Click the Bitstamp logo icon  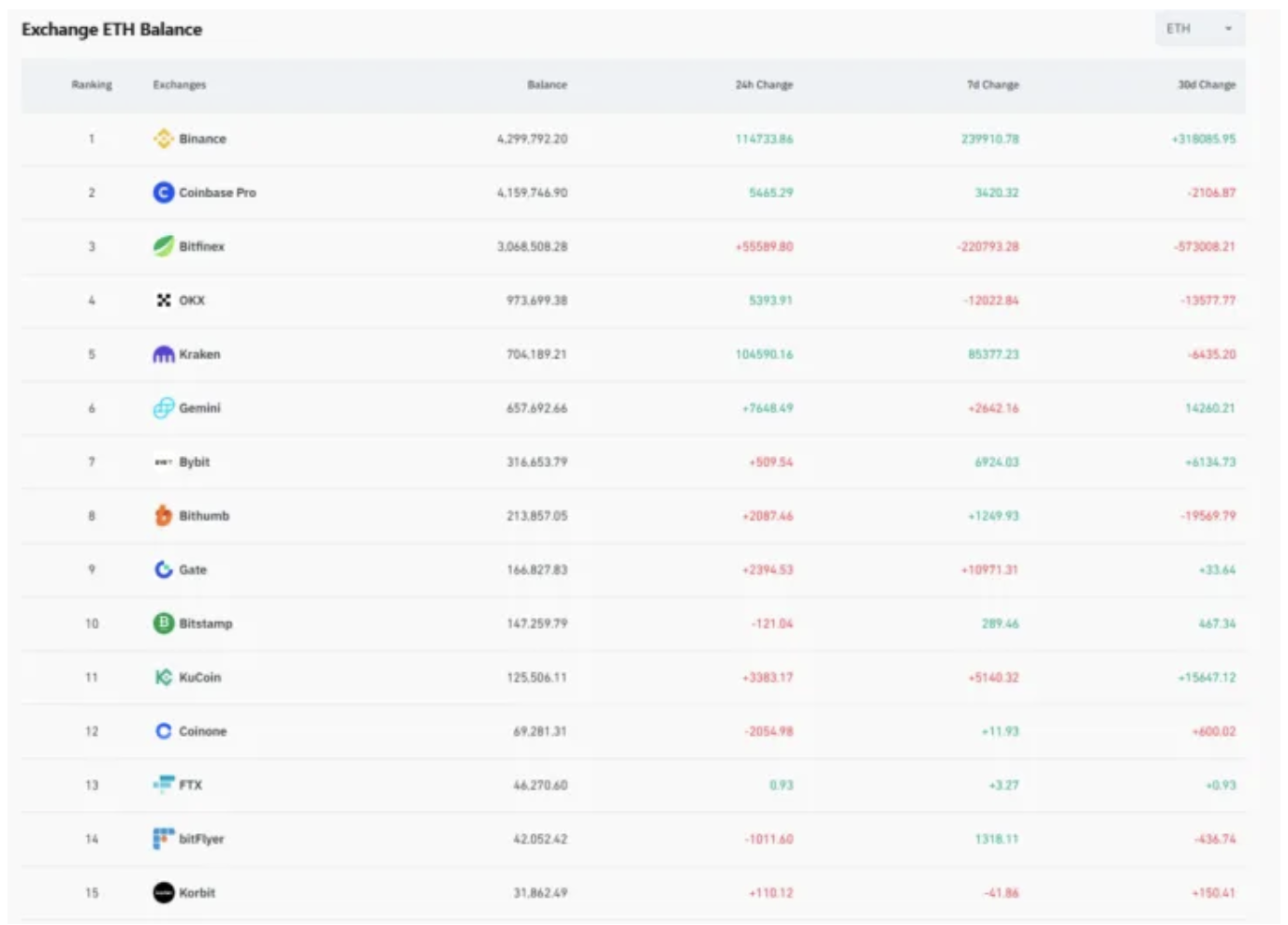click(x=164, y=624)
